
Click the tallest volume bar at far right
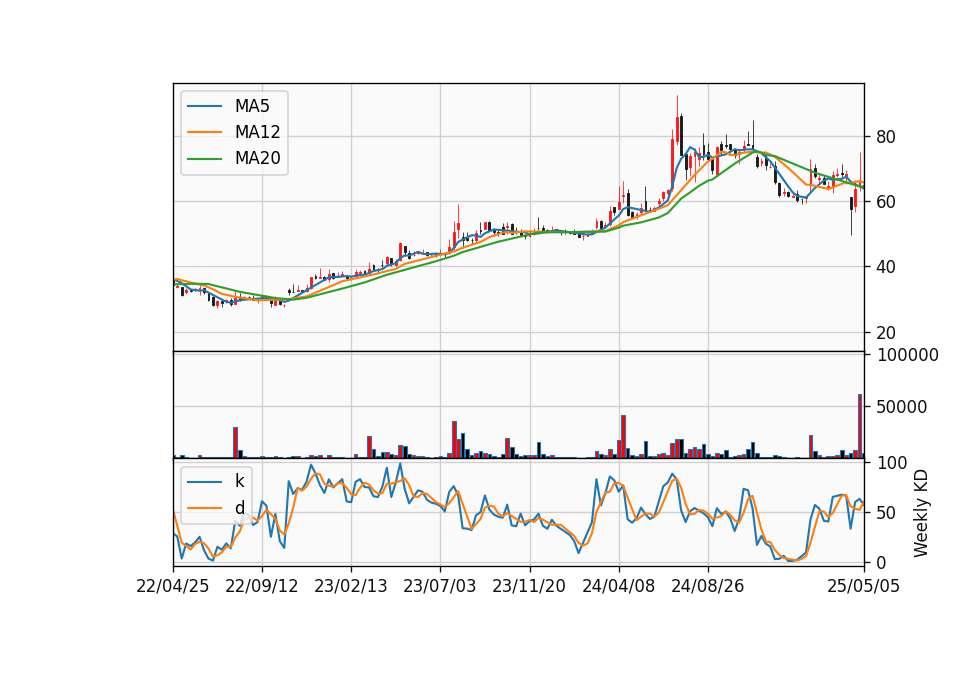pyautogui.click(x=860, y=426)
